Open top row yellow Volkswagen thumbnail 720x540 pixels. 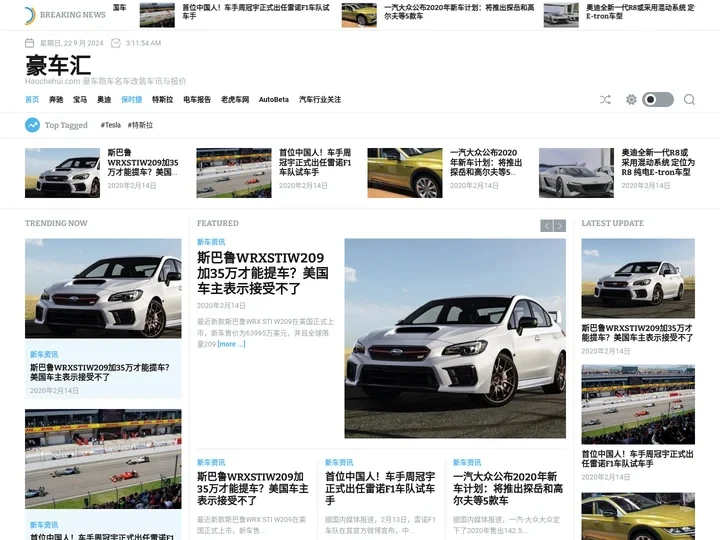pyautogui.click(x=405, y=173)
